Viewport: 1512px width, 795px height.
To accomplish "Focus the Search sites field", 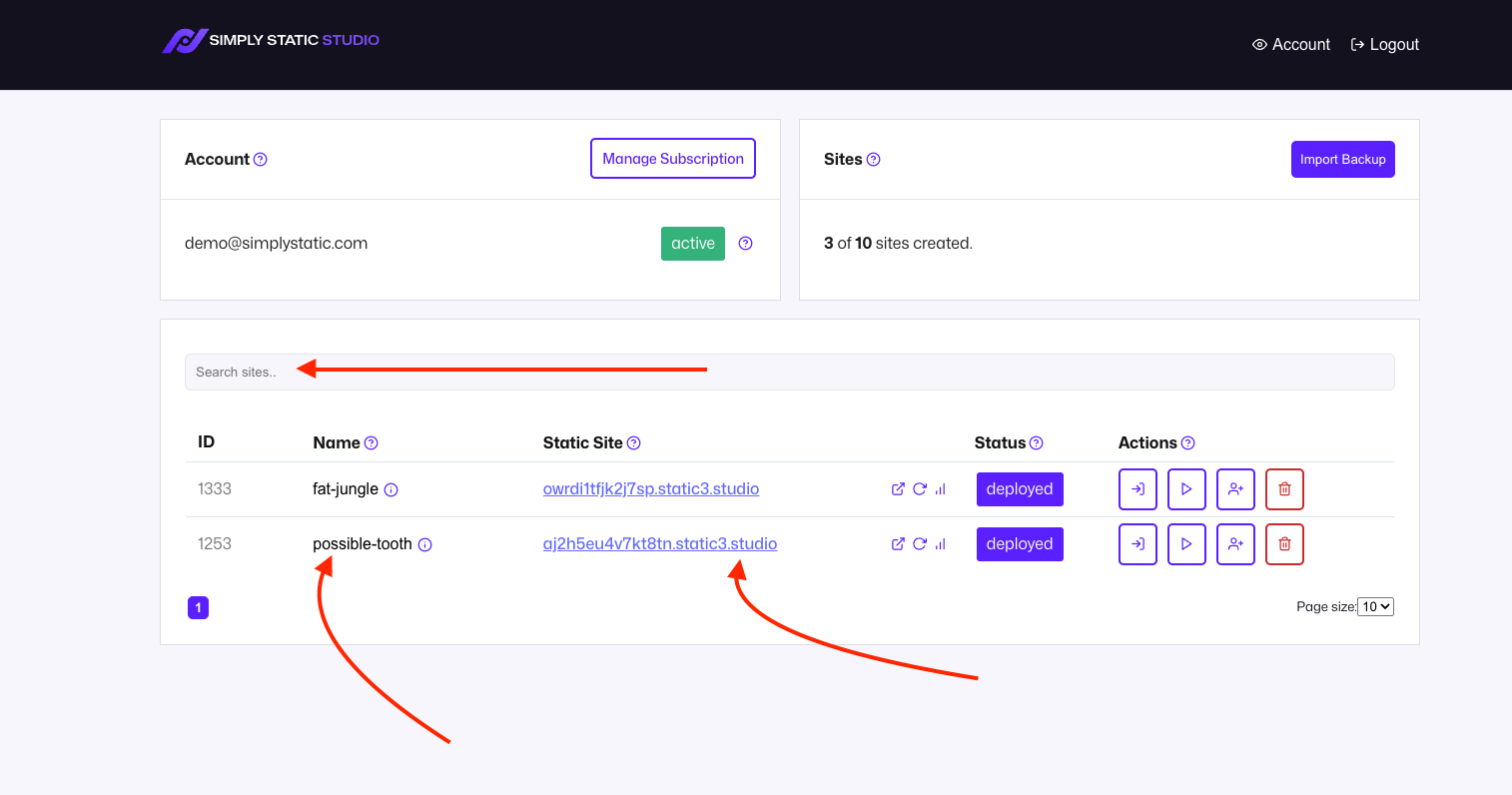I will pyautogui.click(x=790, y=373).
